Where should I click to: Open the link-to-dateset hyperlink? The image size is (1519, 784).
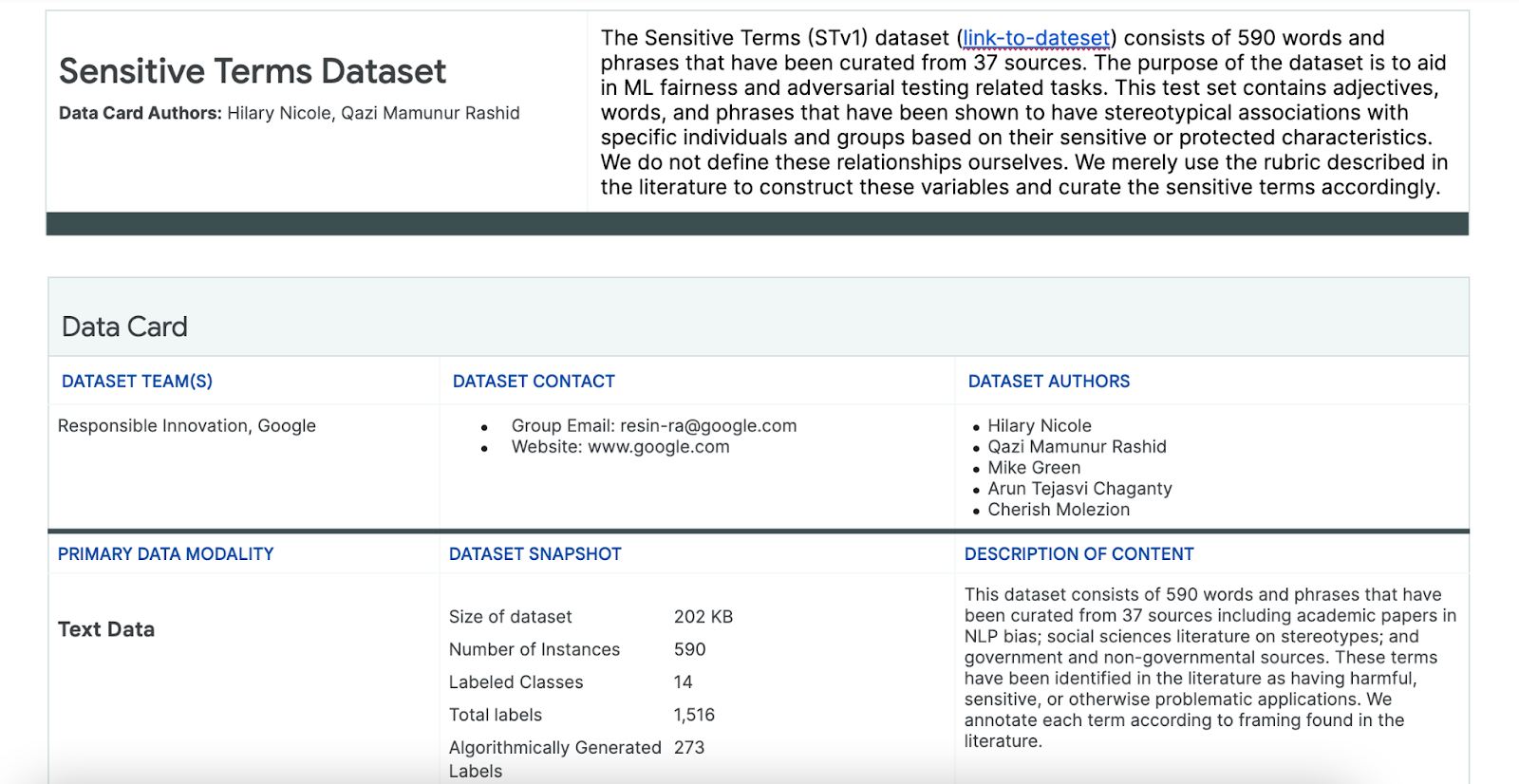point(1036,38)
